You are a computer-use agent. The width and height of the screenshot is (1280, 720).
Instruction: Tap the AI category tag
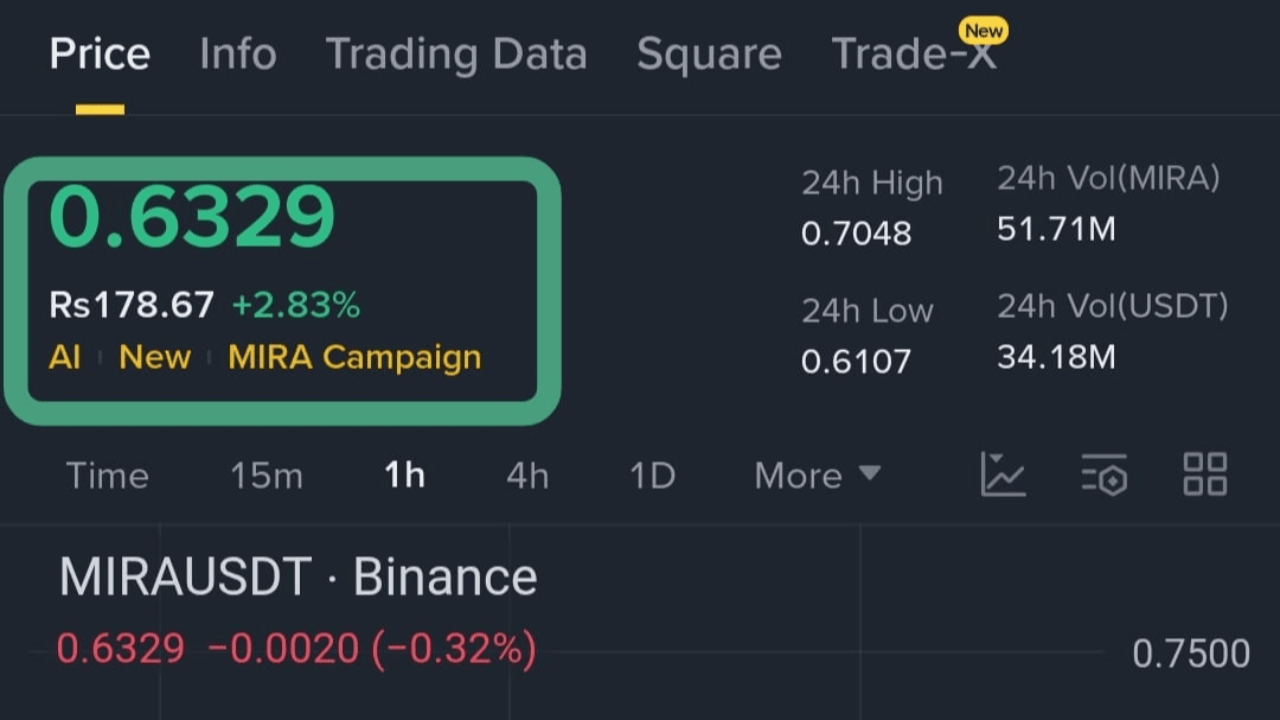pos(64,357)
